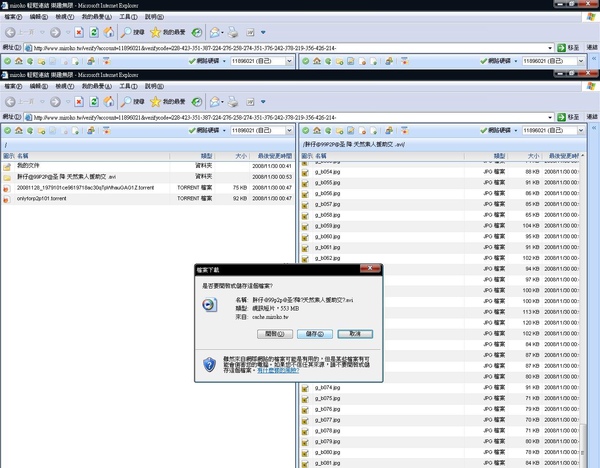This screenshot has width=600, height=468.
Task: Click checked file icon of g_b079.jpg row
Action: pyautogui.click(x=305, y=442)
